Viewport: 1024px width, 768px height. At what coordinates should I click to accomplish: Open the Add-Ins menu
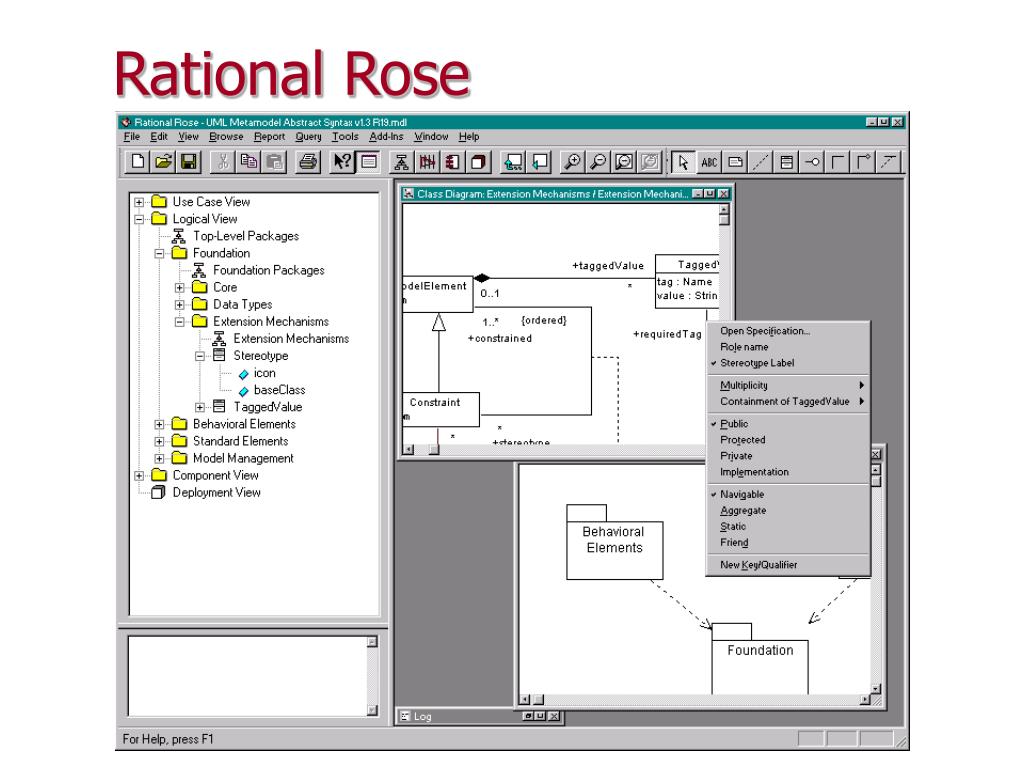[x=386, y=136]
